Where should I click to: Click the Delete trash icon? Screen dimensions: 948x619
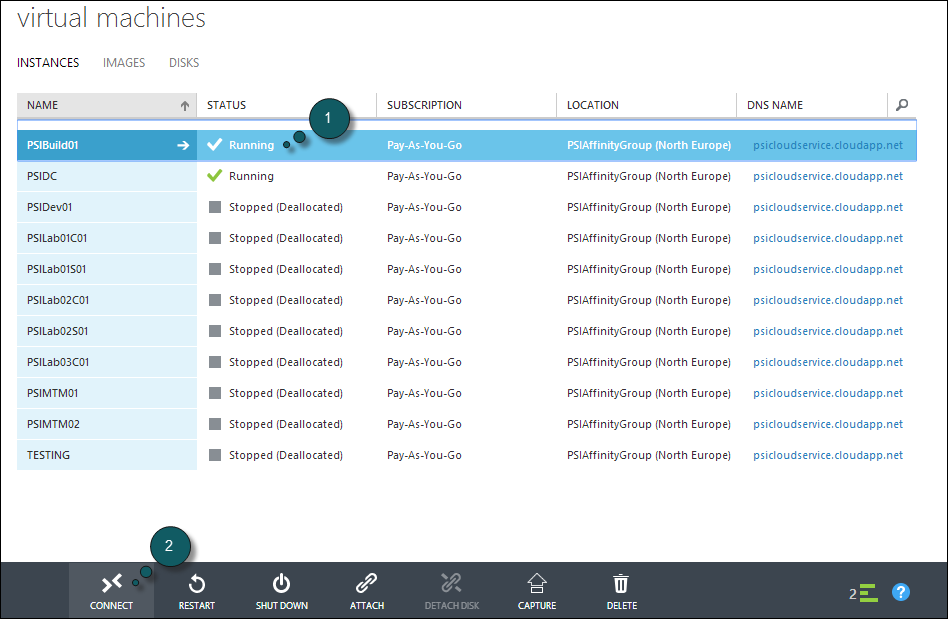click(x=621, y=584)
